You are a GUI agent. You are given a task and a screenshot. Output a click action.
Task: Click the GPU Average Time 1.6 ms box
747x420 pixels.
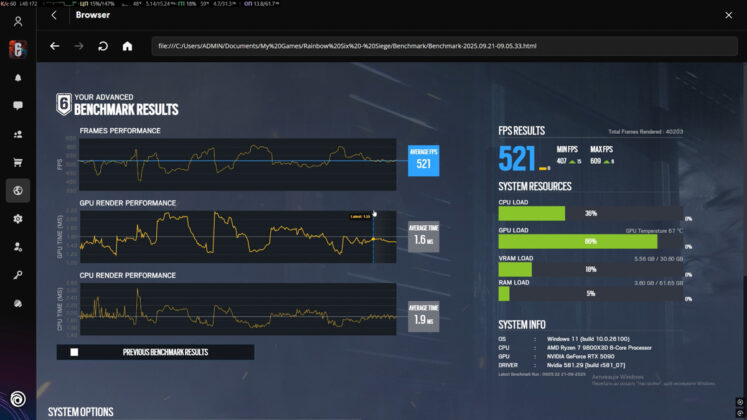[x=424, y=237]
